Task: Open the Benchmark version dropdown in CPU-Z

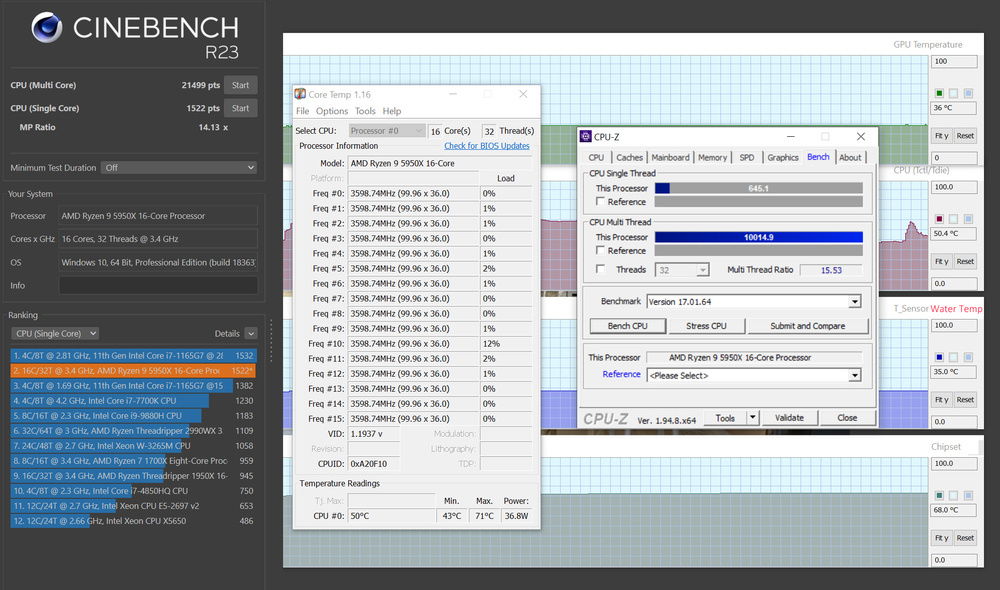Action: click(854, 302)
